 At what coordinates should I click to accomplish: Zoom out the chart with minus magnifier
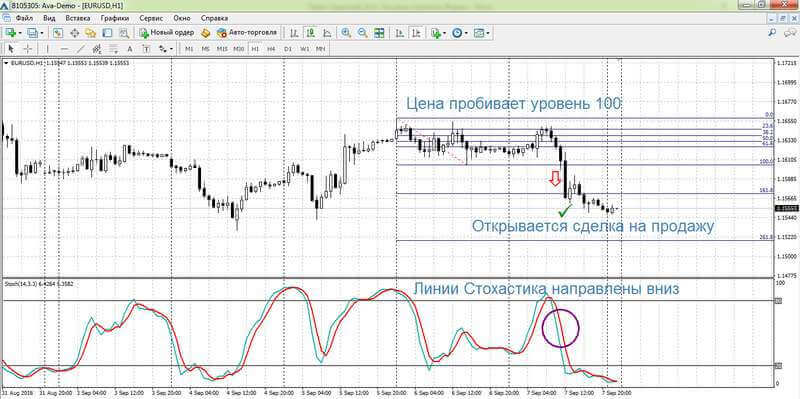[362, 33]
